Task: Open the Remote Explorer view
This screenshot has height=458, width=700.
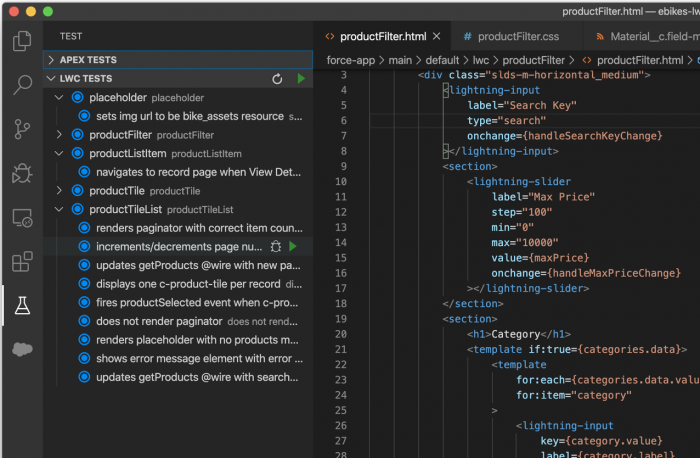Action: coord(22,218)
